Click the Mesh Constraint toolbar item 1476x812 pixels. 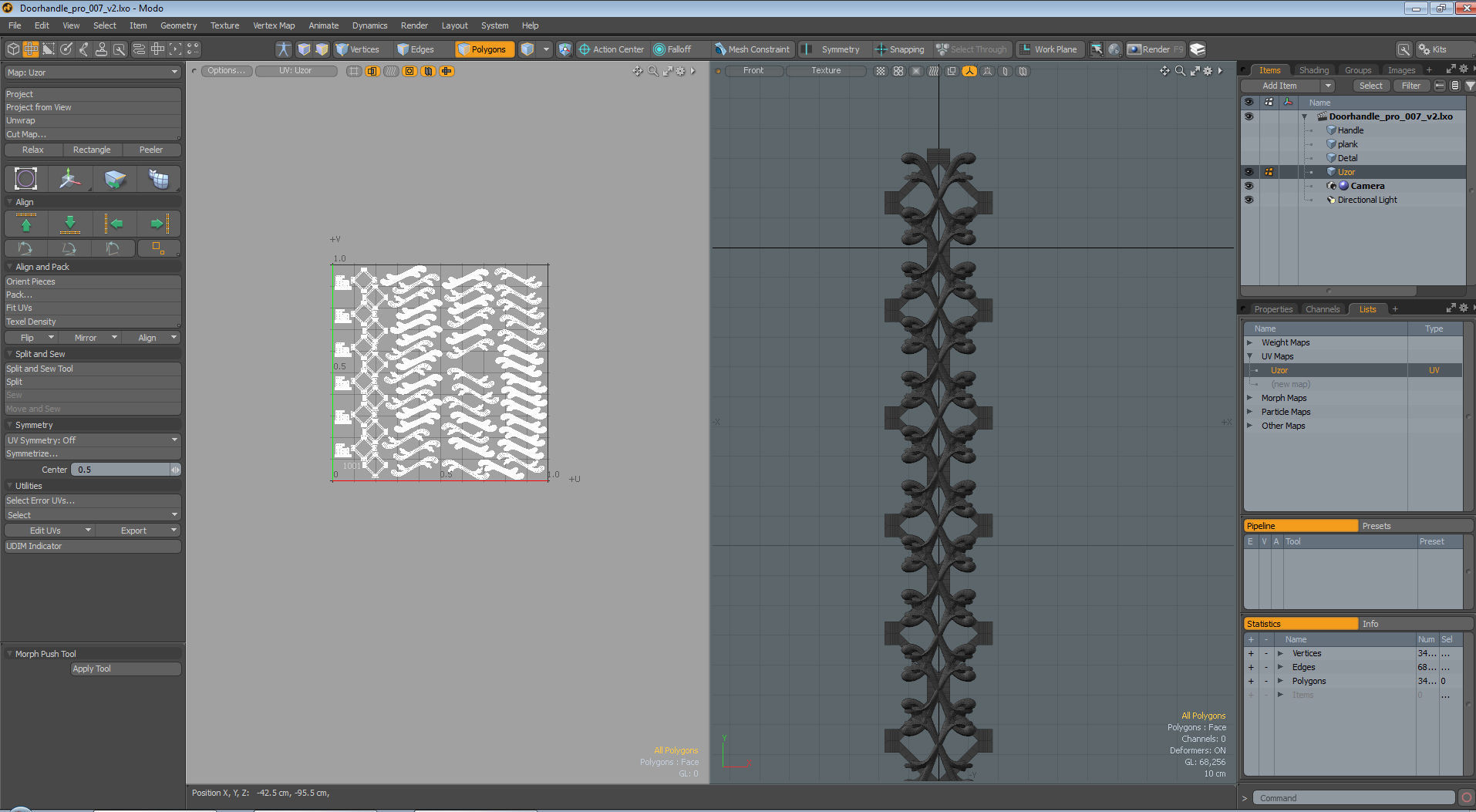752,49
